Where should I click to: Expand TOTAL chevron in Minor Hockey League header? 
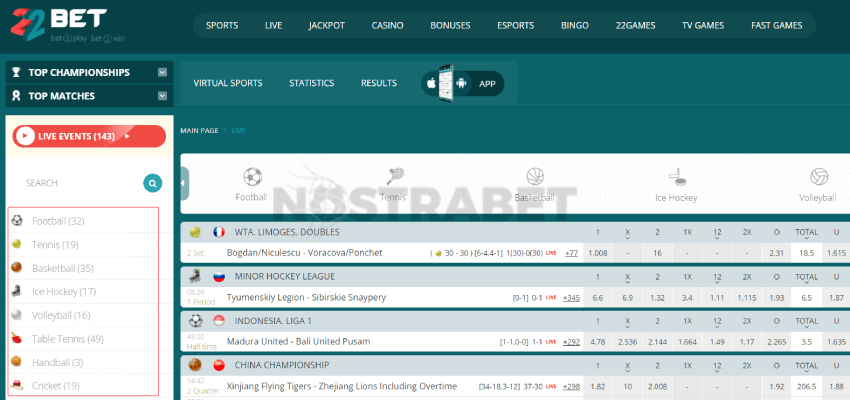coord(806,281)
